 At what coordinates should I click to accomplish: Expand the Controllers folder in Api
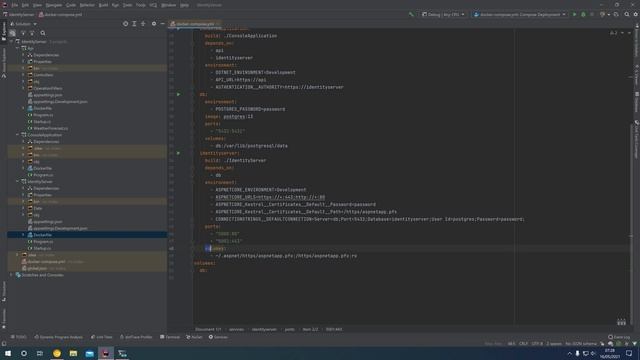pos(23,75)
